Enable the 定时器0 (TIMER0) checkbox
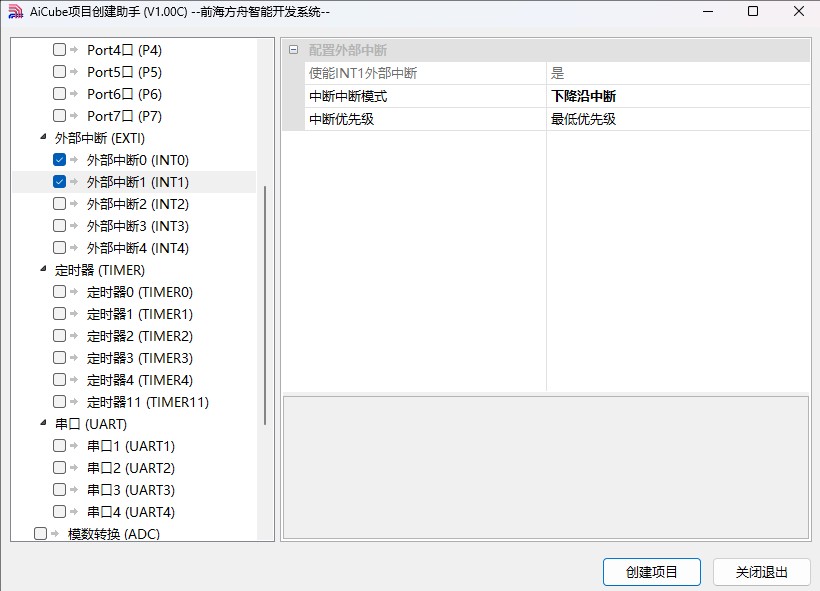Screen dimensions: 820x591 (x=60, y=291)
